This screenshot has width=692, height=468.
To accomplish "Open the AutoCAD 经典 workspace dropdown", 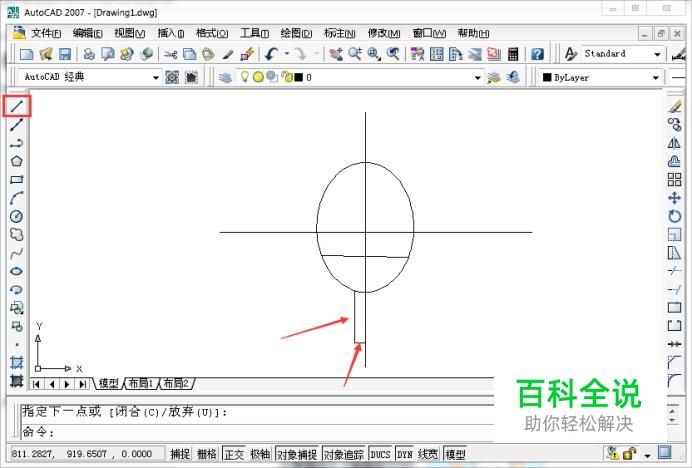I will point(155,78).
